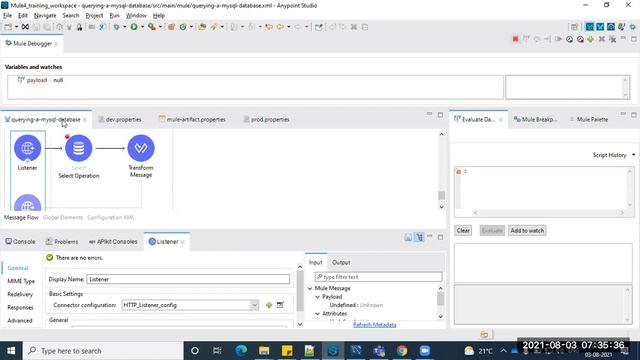
Task: Open the Connector configuration dropdown
Action: [x=254, y=305]
